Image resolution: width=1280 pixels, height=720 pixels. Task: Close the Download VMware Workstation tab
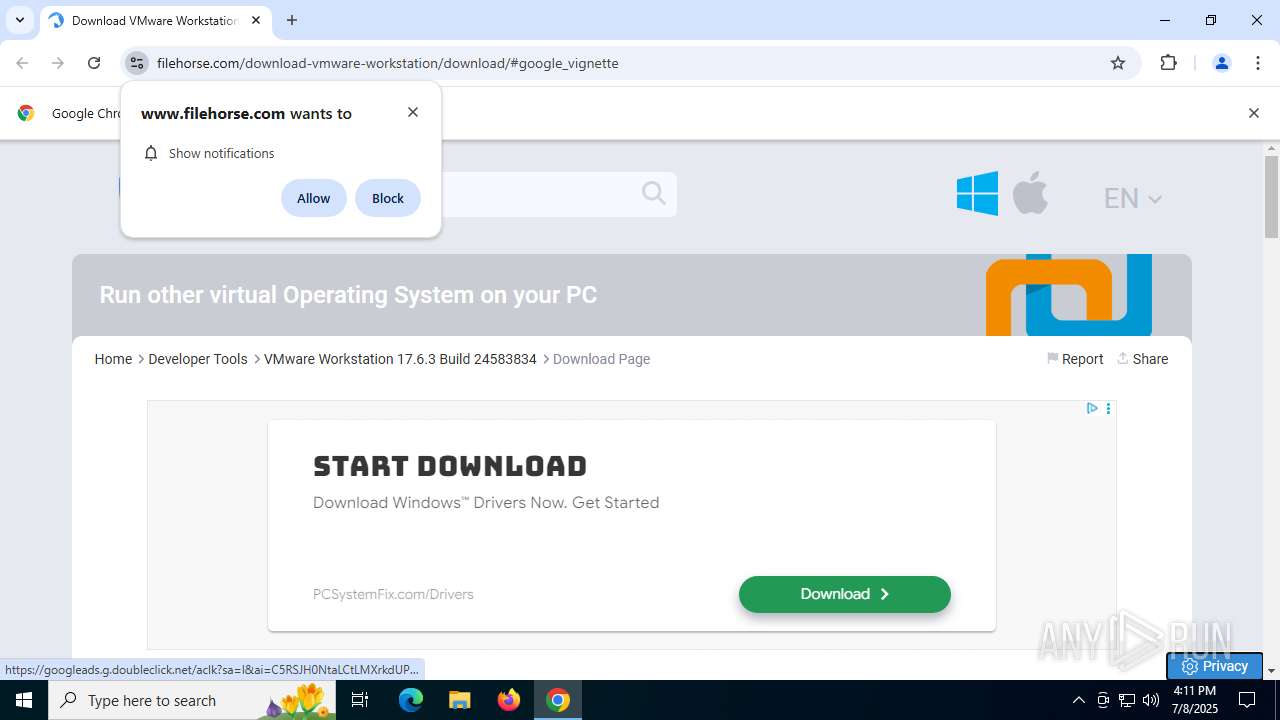(256, 20)
